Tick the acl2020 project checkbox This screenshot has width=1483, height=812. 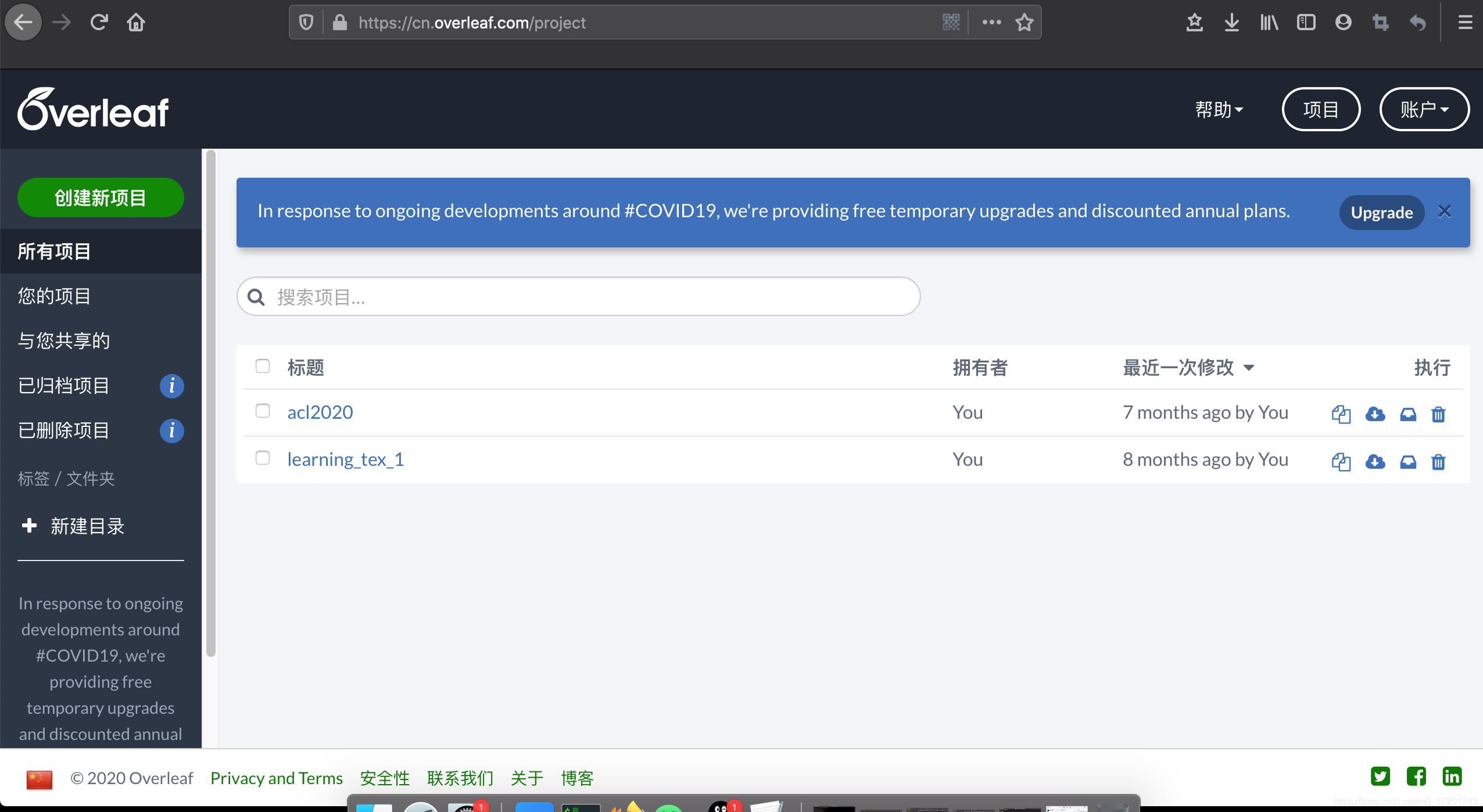(x=263, y=411)
